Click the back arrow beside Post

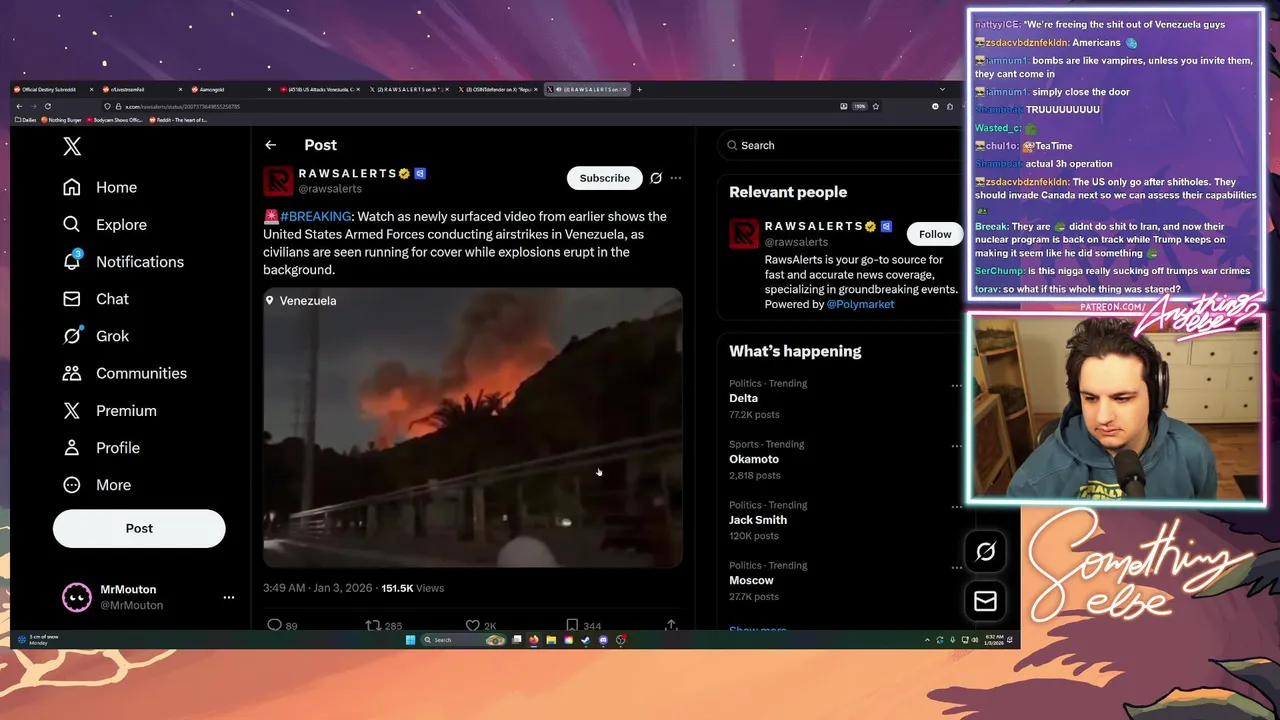pos(270,145)
